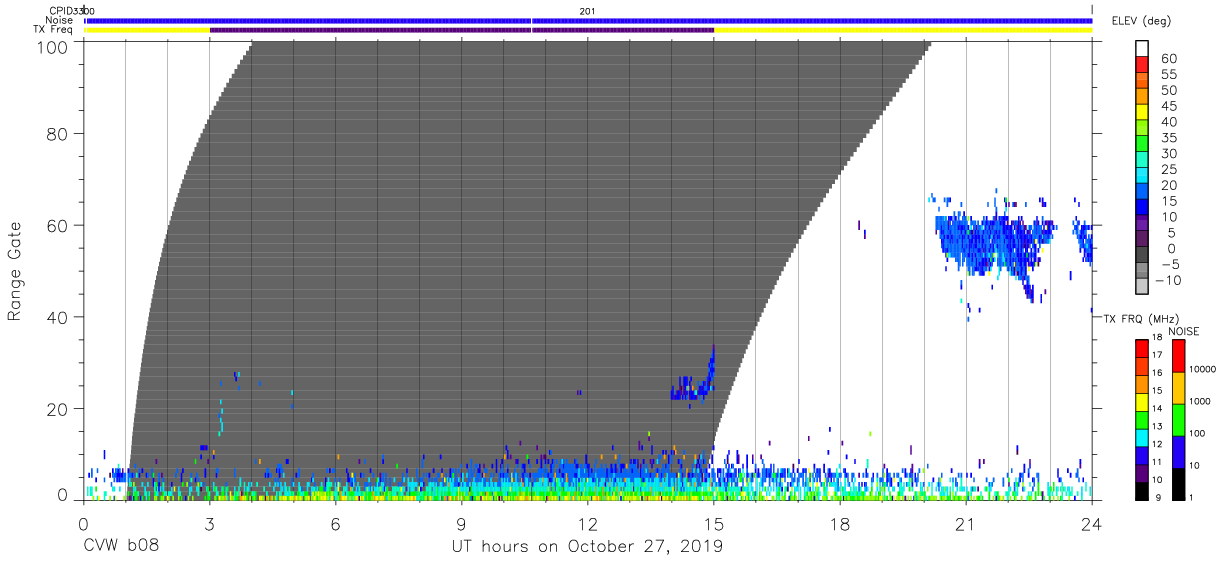Select the red top segment of TX FRQ colorbar
The width and height of the screenshot is (1228, 567).
point(1141,349)
